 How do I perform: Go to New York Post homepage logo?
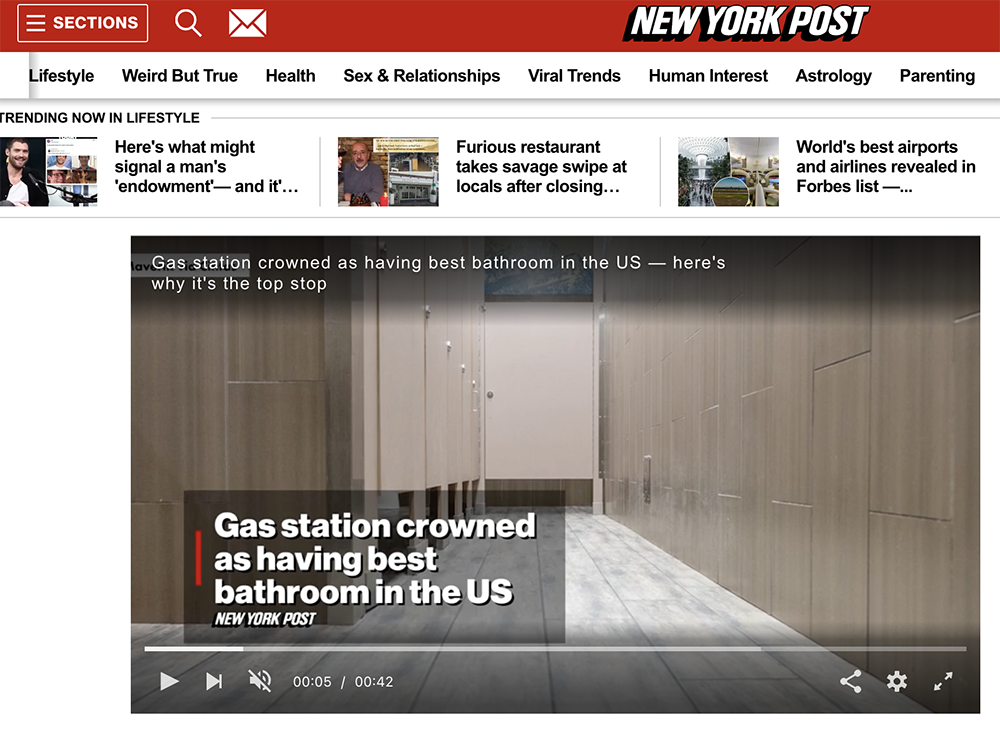click(x=746, y=23)
